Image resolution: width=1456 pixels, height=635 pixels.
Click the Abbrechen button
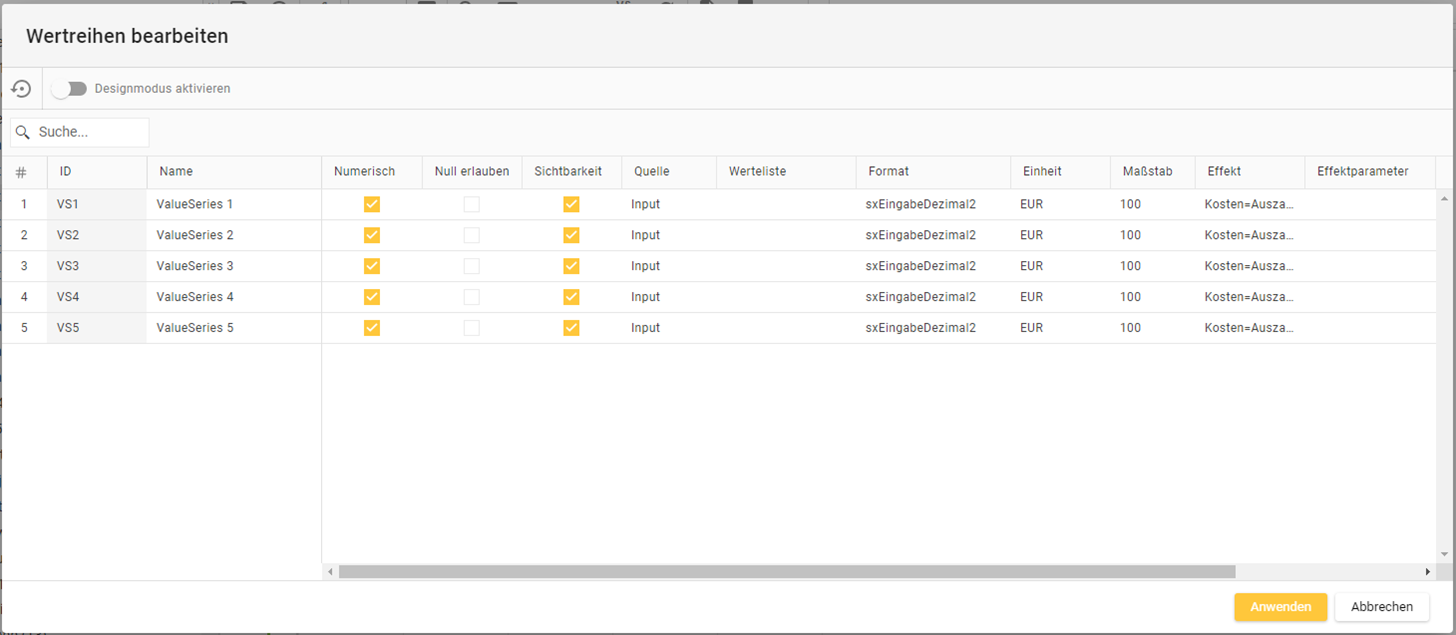click(x=1381, y=607)
